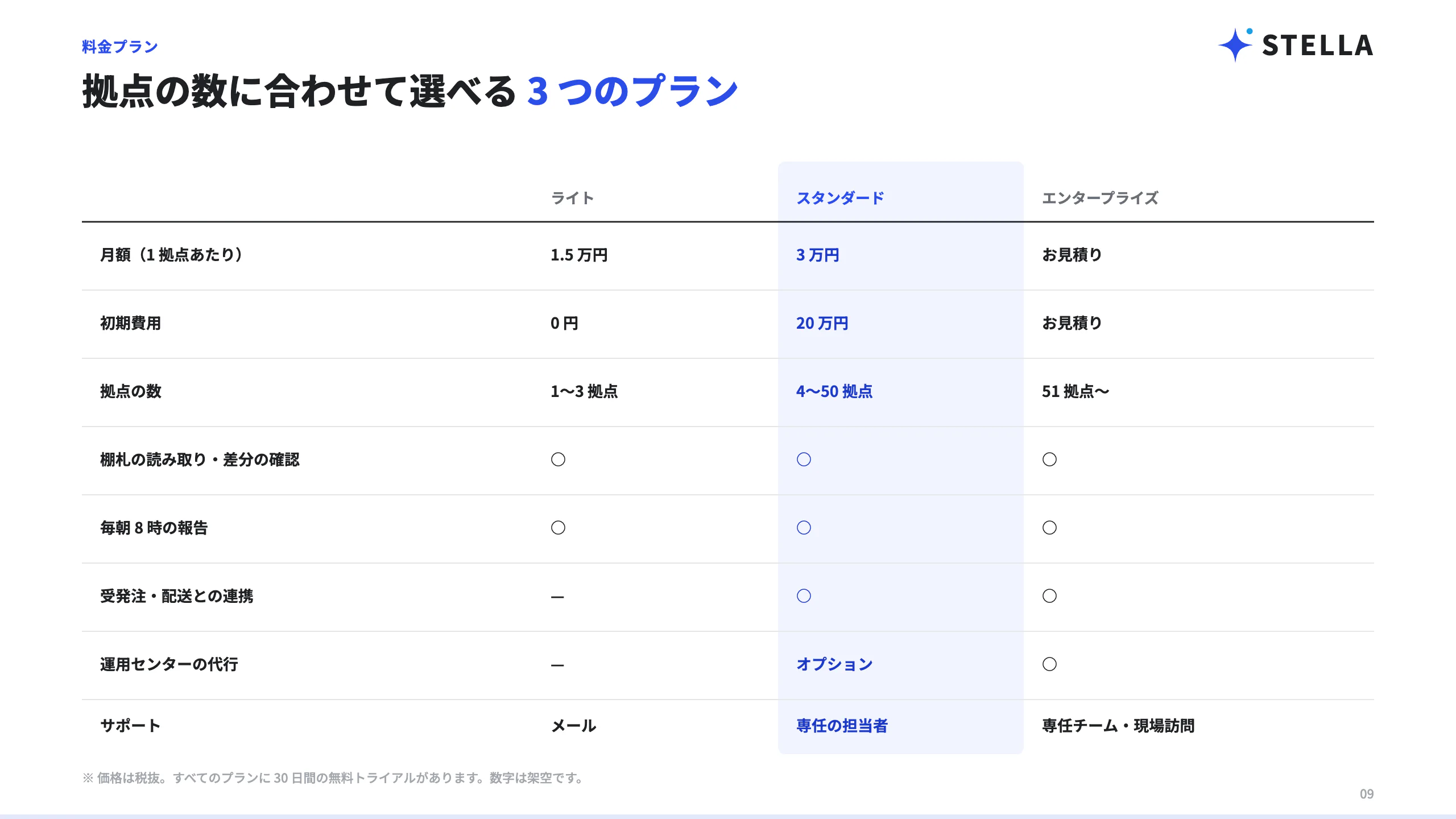The width and height of the screenshot is (1456, 819).
Task: Click the 料金プラン section label
Action: point(119,47)
